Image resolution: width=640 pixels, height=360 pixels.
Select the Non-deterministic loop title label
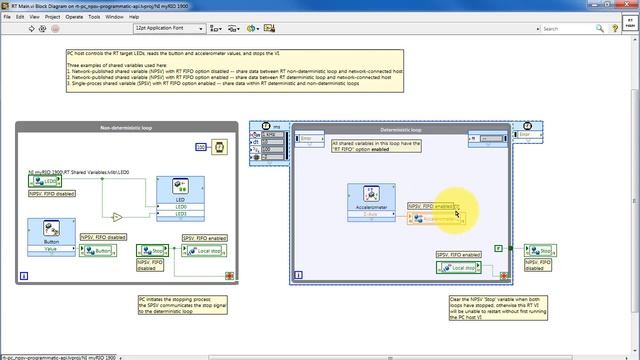pyautogui.click(x=126, y=128)
